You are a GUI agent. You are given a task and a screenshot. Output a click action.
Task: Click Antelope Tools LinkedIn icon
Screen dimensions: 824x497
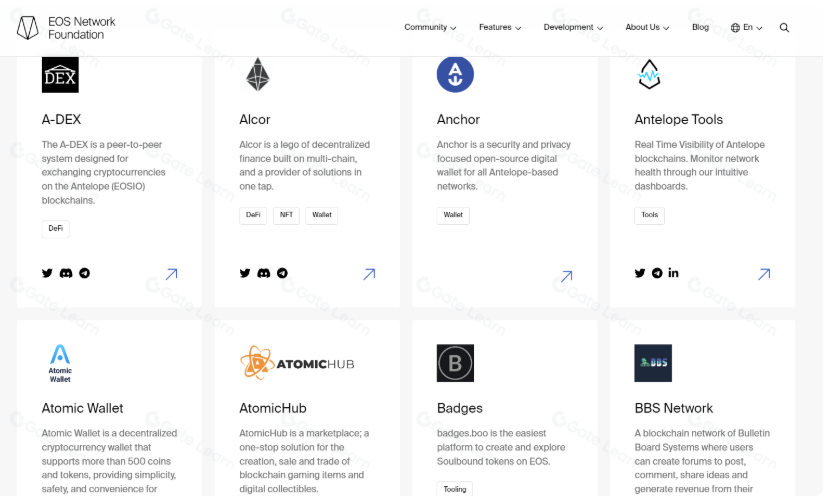[x=673, y=273]
